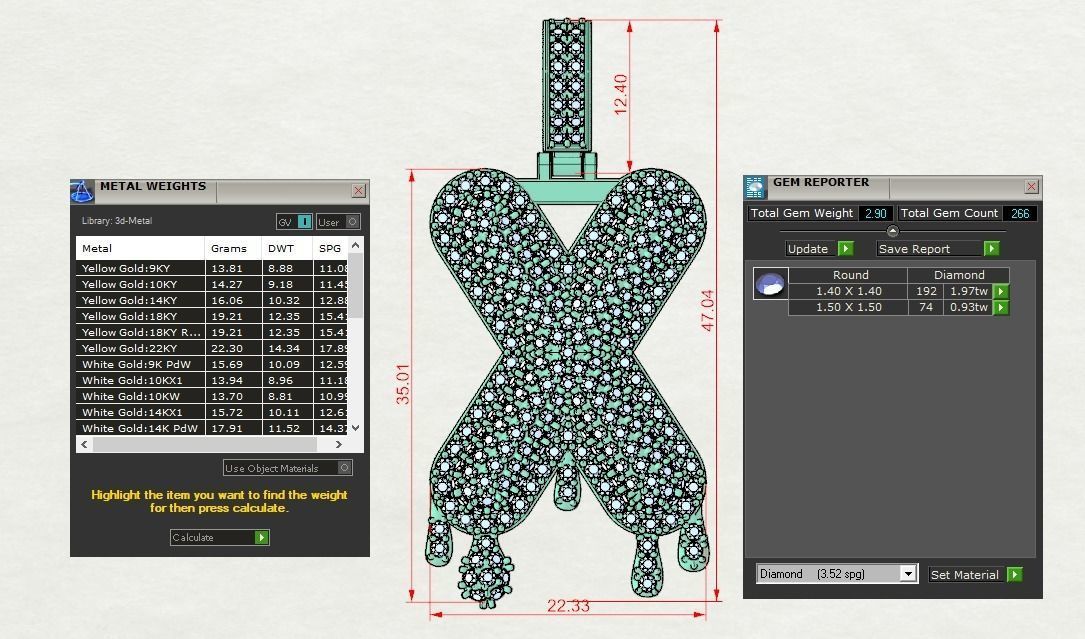Click the metal list scroll down arrow
Screen dimensions: 1085x639
pyautogui.click(x=356, y=428)
